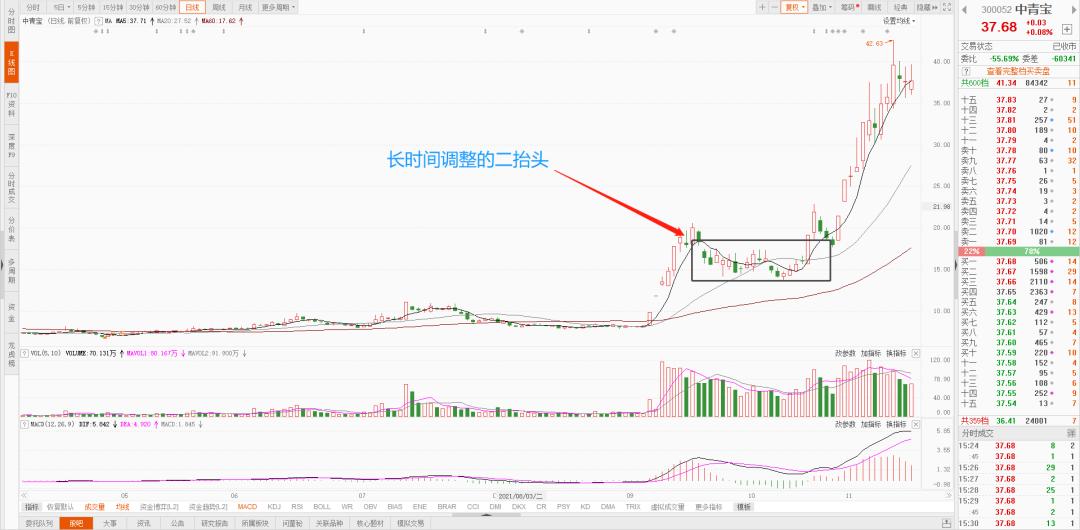Collapse the left sidebar handle arrow
Screen dimensions: 1080x530
point(2,265)
